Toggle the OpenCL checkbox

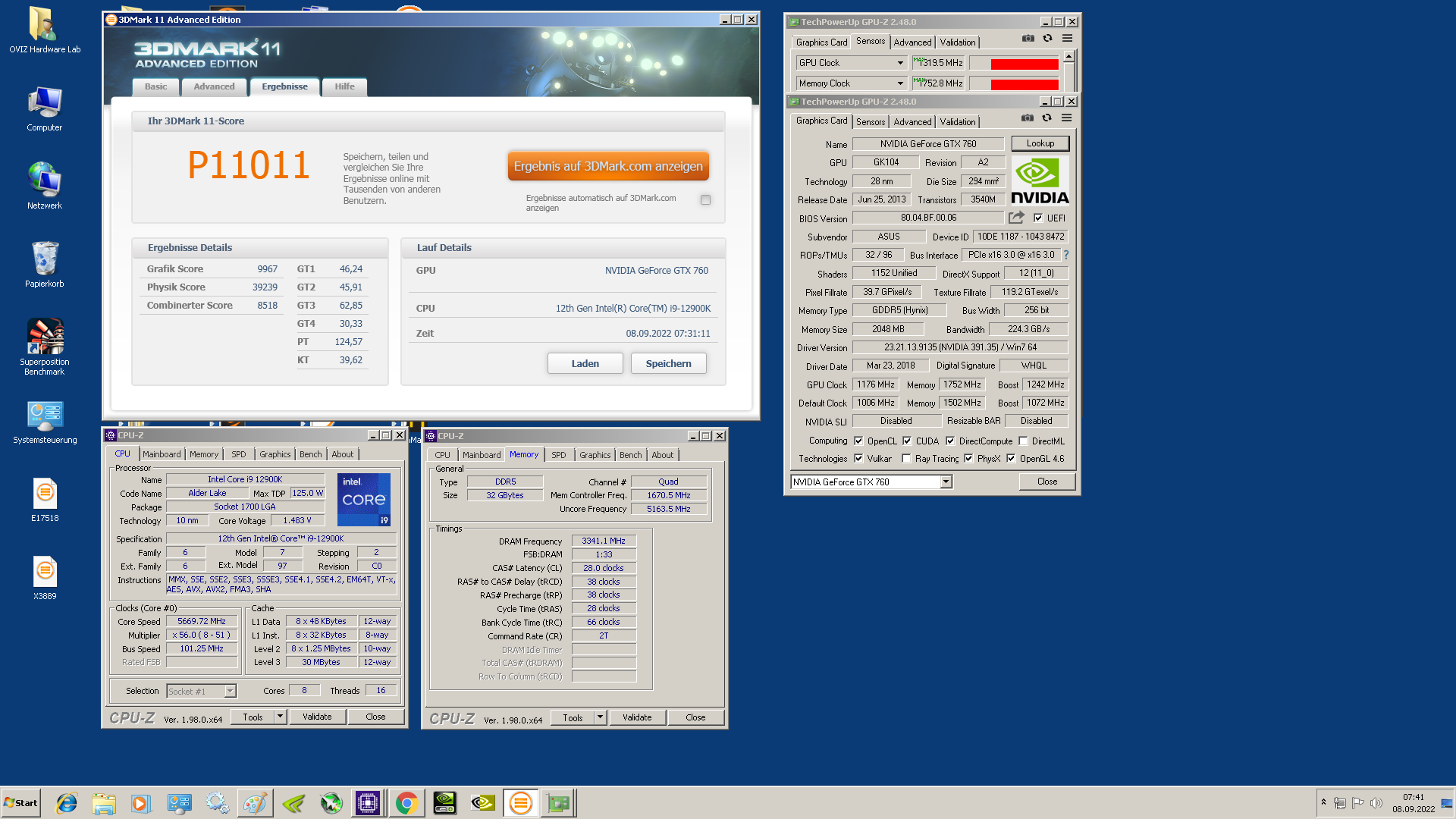(858, 441)
